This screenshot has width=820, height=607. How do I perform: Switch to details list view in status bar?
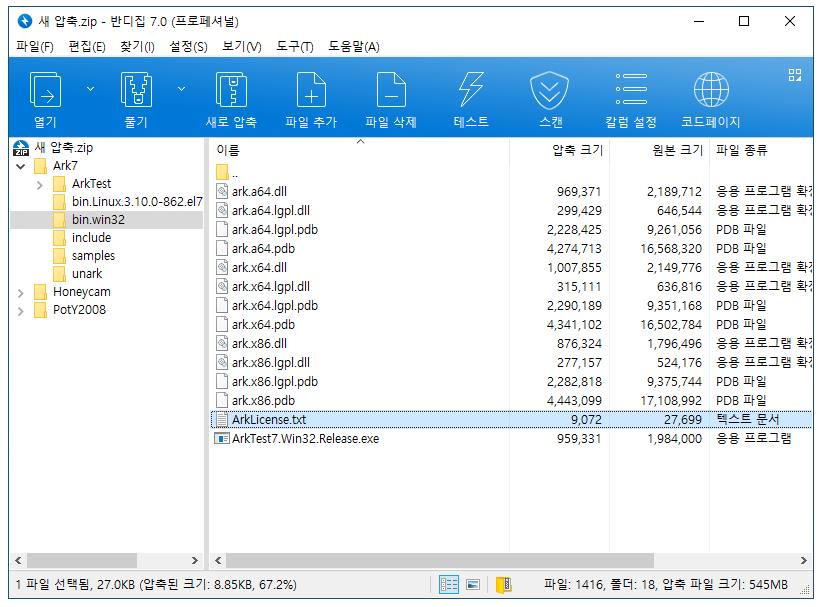tap(449, 585)
